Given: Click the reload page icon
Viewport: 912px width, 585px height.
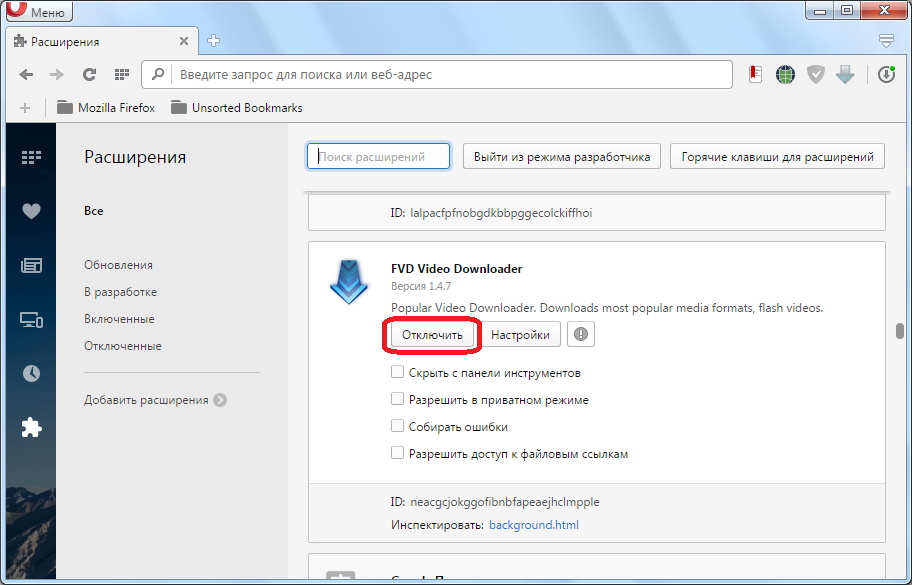Looking at the screenshot, I should (89, 75).
